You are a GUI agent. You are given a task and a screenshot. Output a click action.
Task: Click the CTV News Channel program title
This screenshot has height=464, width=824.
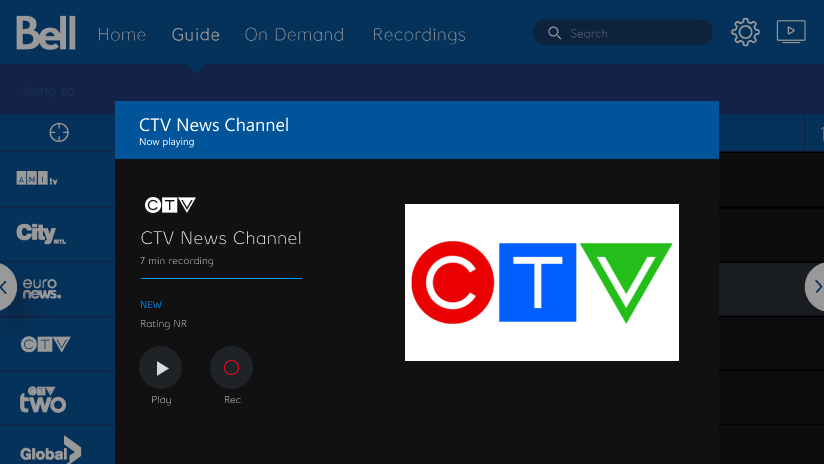221,238
